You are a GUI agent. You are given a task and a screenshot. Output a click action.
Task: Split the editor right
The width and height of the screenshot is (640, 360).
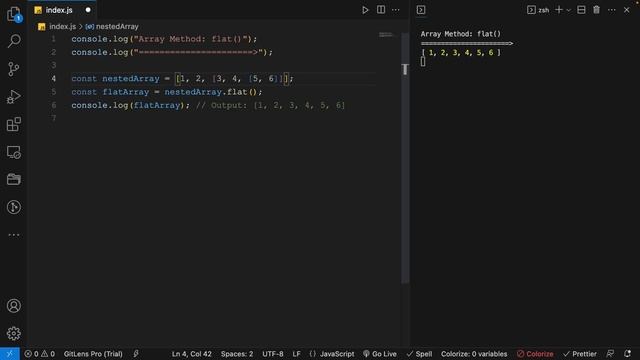pos(381,10)
